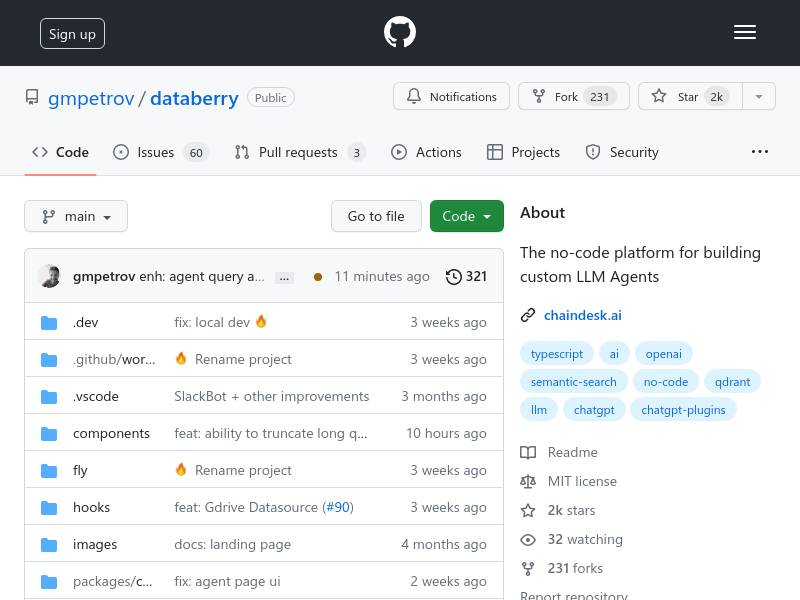This screenshot has height=600, width=800.
Task: Select the ai topic tag
Action: pyautogui.click(x=614, y=354)
